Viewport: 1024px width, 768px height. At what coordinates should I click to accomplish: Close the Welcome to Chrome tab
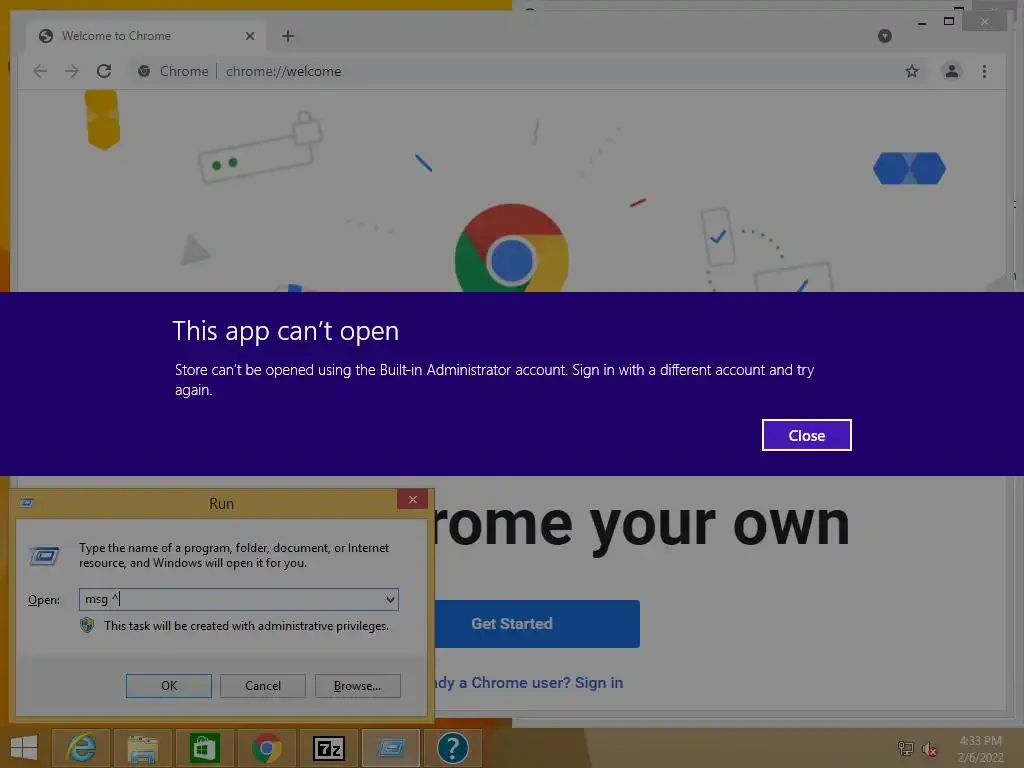click(x=249, y=36)
